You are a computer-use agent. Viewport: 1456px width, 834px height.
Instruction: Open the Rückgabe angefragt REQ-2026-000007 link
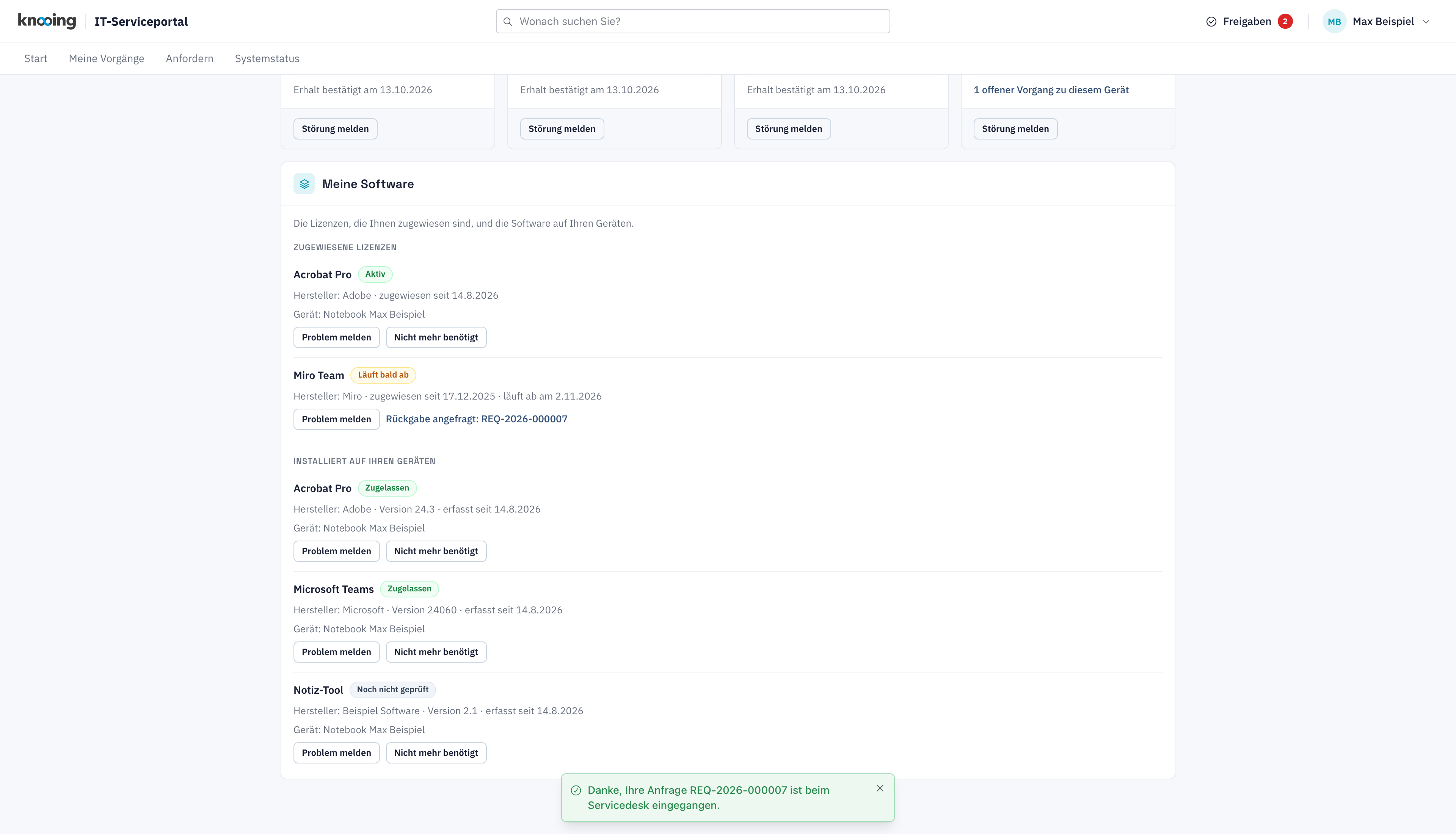476,419
